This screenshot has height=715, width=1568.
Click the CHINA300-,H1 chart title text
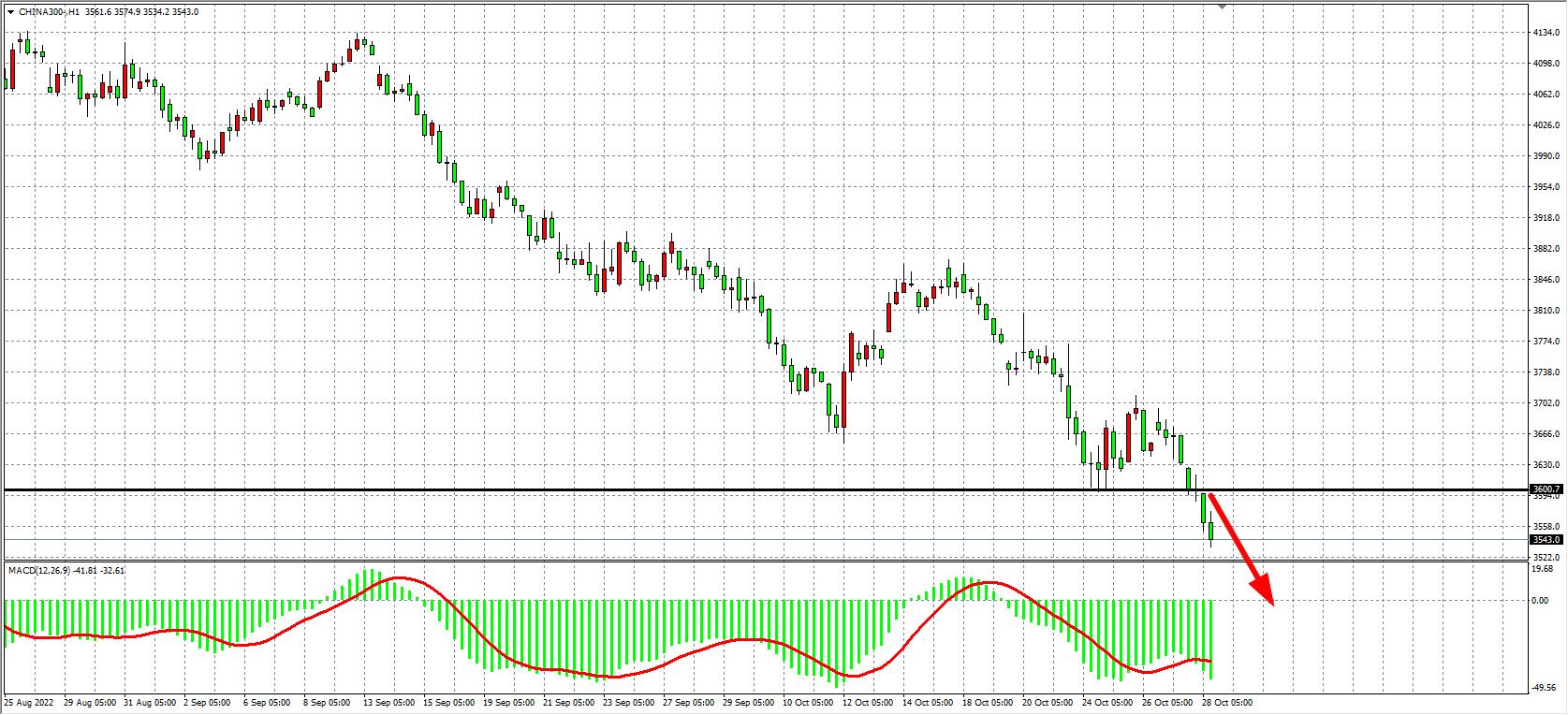click(x=49, y=11)
